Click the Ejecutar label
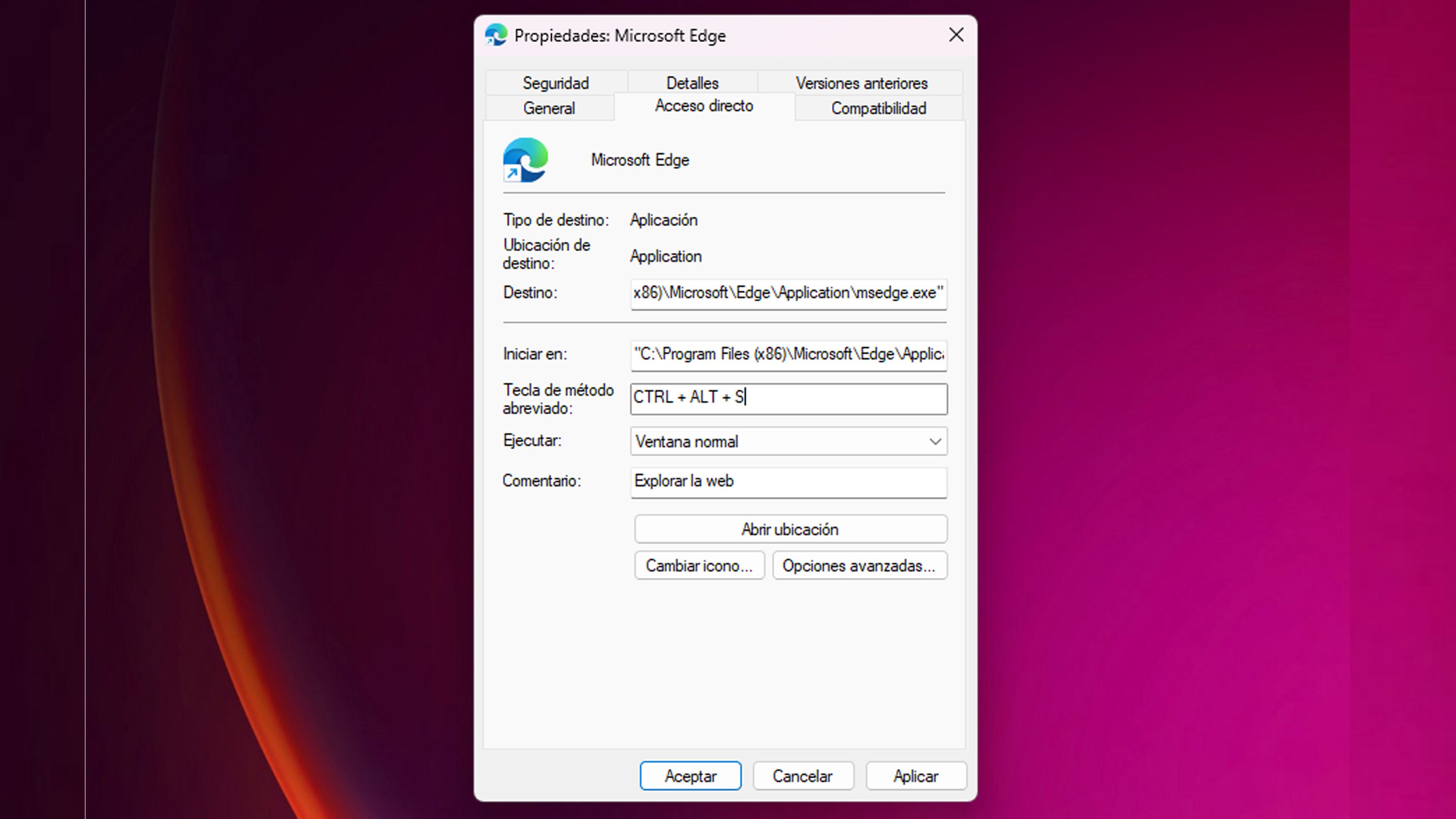The height and width of the screenshot is (819, 1456). click(532, 440)
